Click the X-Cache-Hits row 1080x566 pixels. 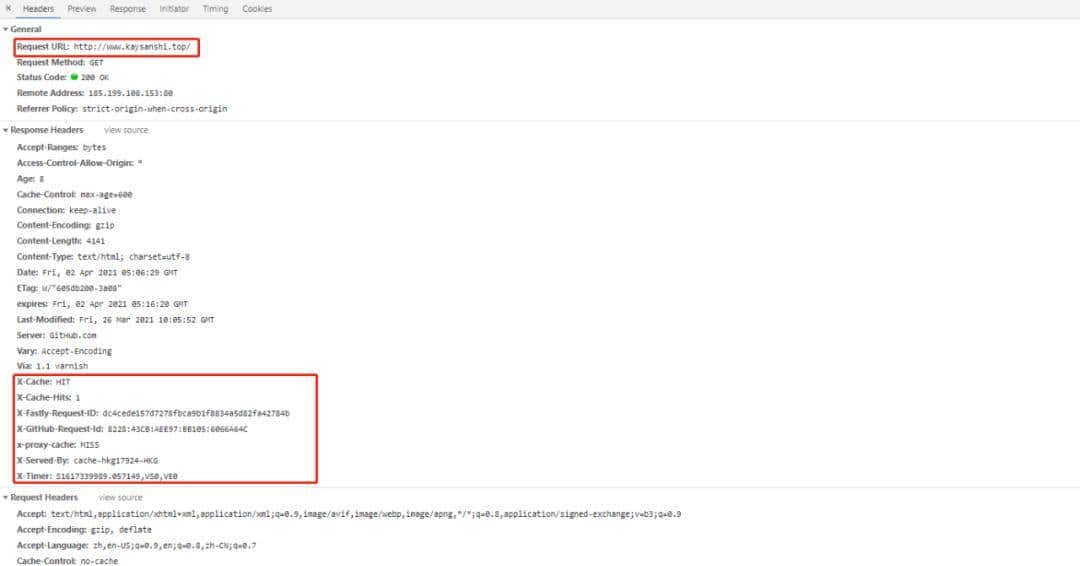[48, 398]
